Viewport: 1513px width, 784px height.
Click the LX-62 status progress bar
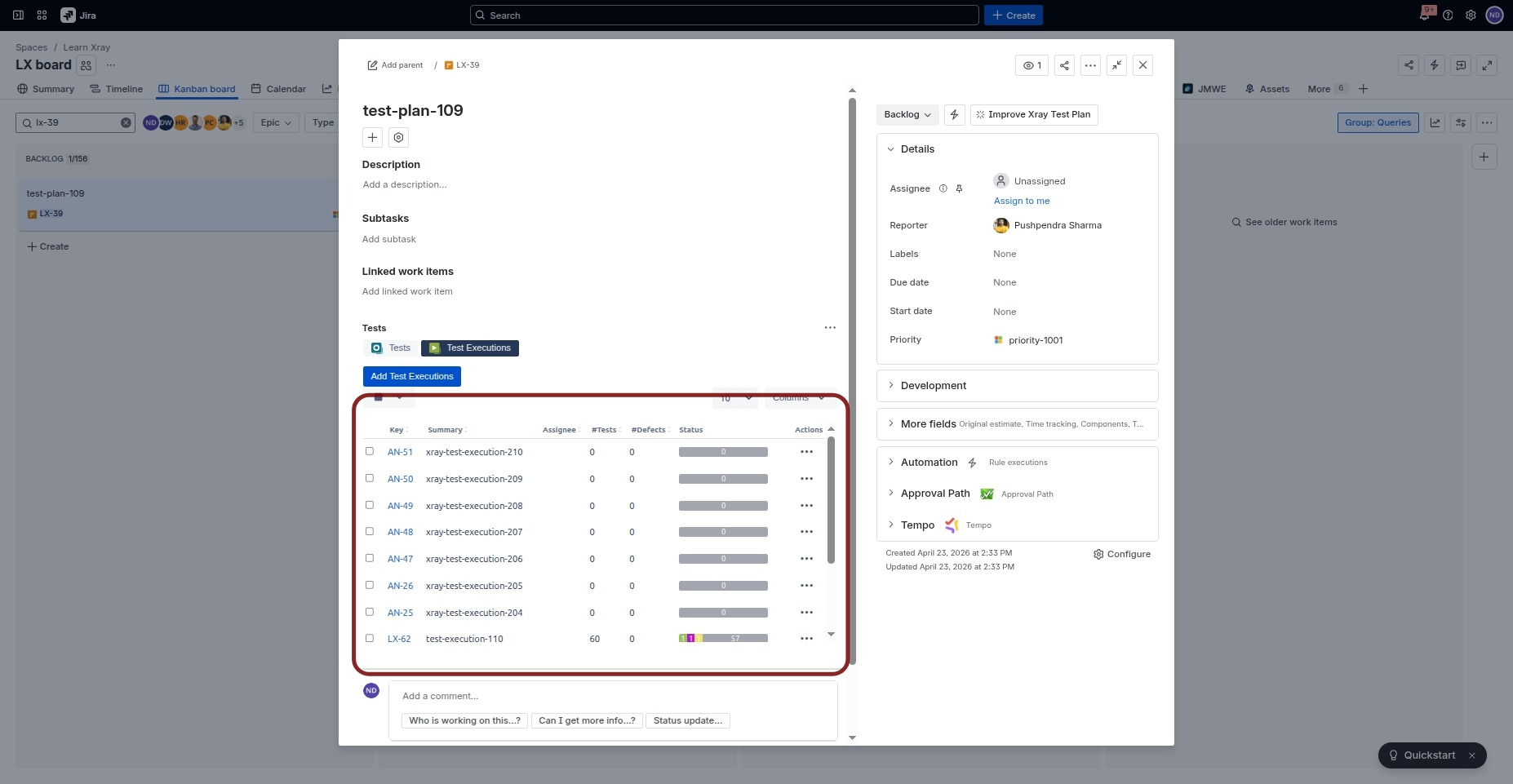click(723, 638)
